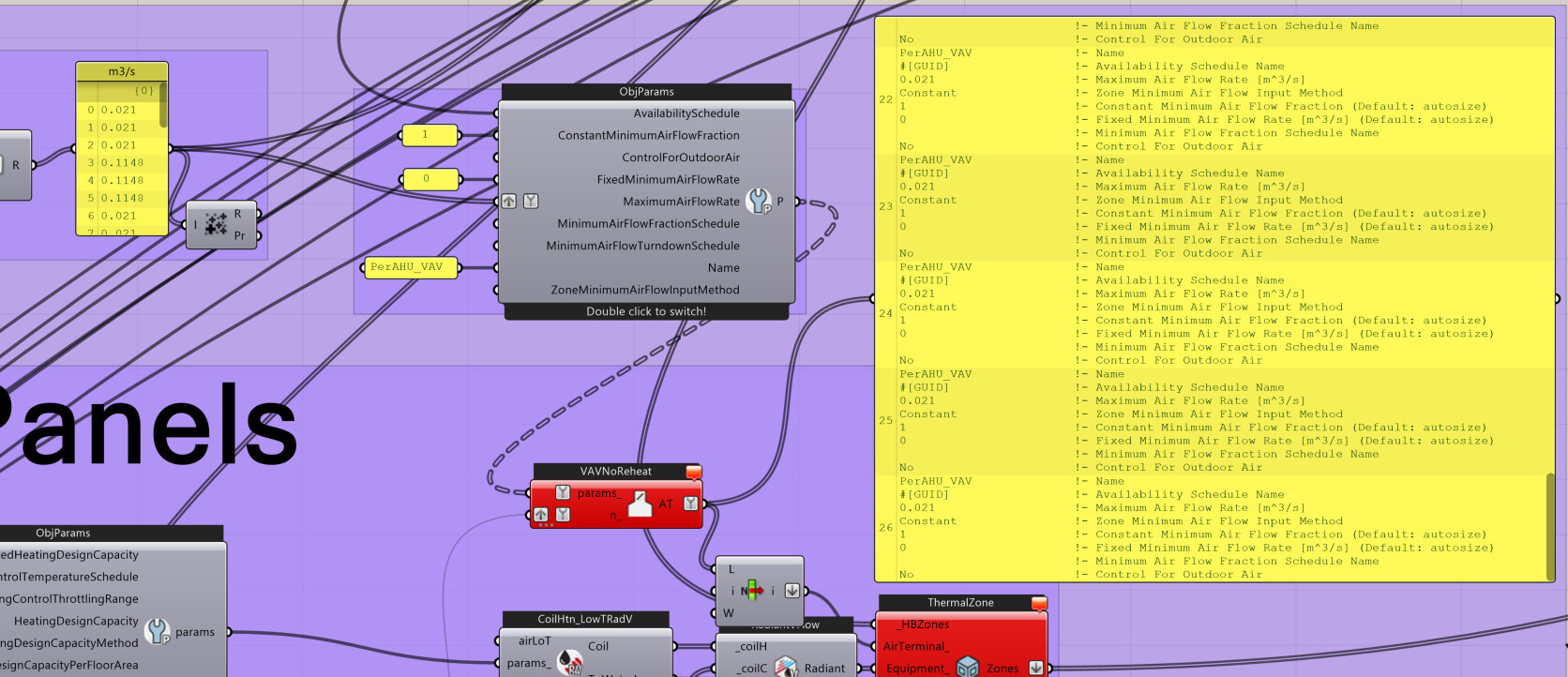Select the PerAHU_VAV yellow text panel
This screenshot has height=677, width=1568.
tap(409, 267)
